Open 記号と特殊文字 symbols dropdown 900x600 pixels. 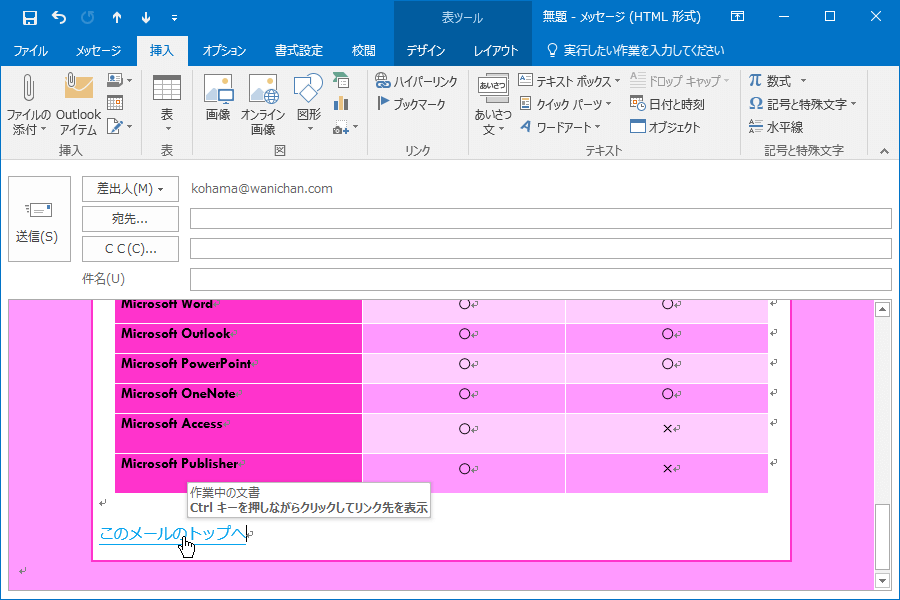[802, 104]
